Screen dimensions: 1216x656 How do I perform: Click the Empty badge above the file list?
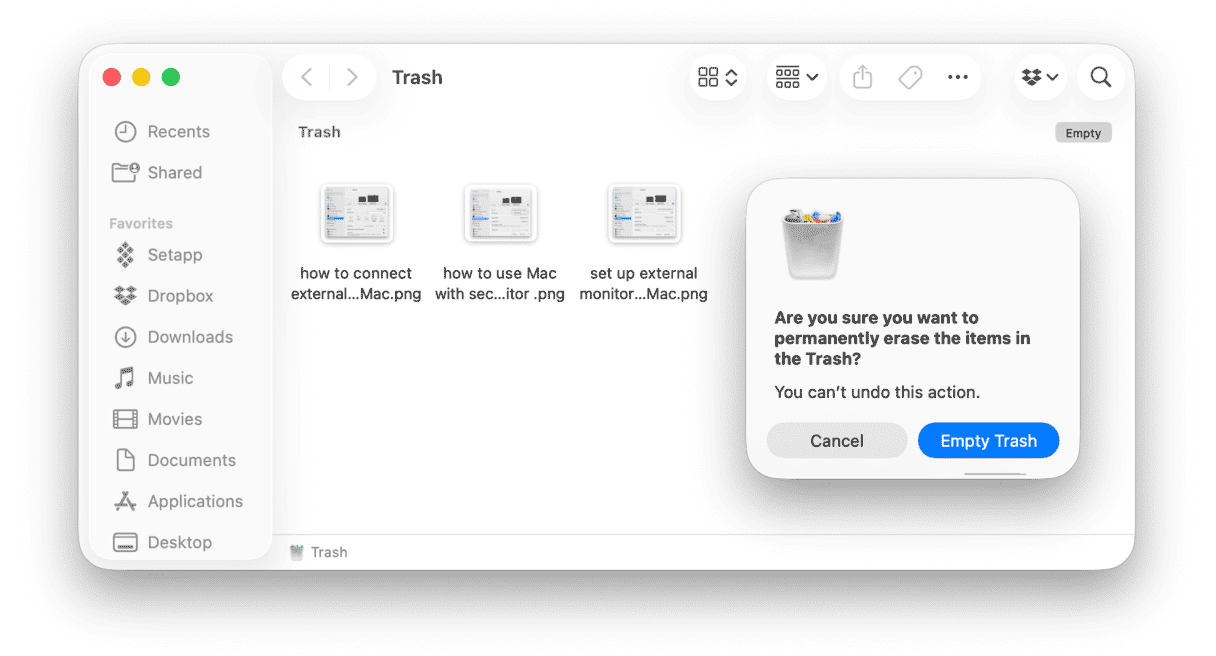coord(1083,131)
